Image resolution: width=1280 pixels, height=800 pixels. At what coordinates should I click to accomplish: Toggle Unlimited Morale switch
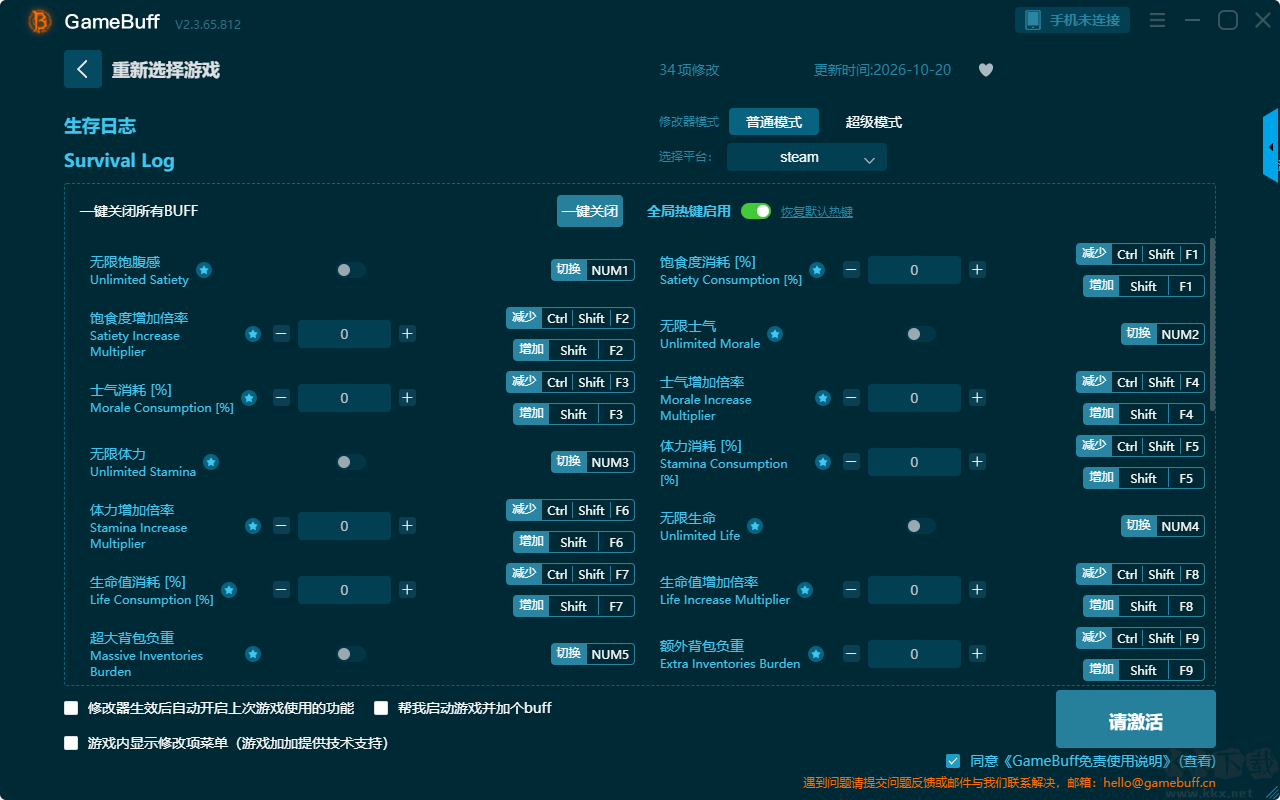[x=921, y=334]
